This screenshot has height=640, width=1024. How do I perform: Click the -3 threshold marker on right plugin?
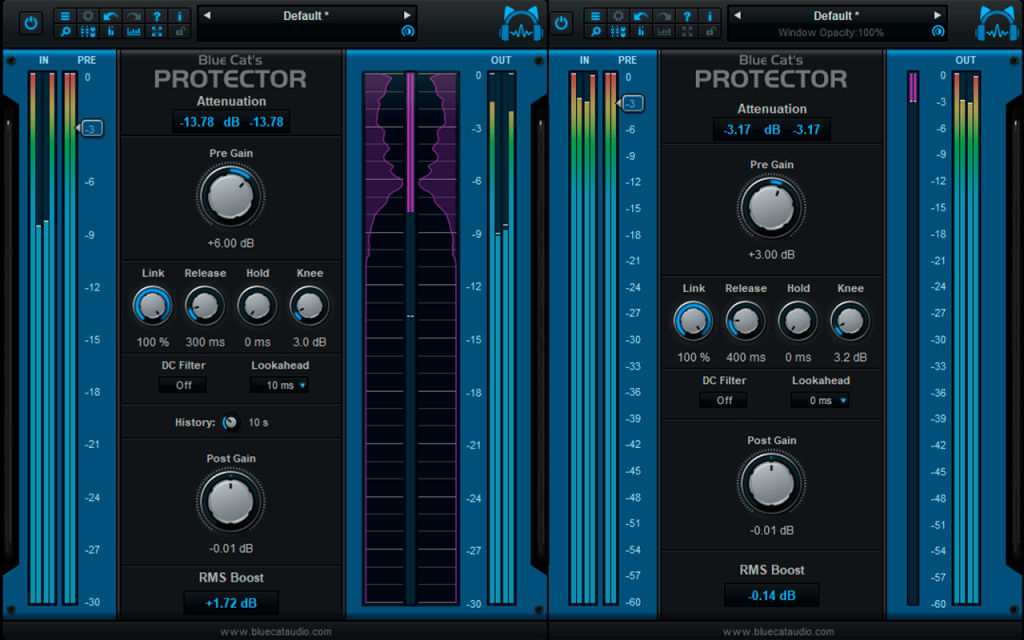tap(630, 103)
